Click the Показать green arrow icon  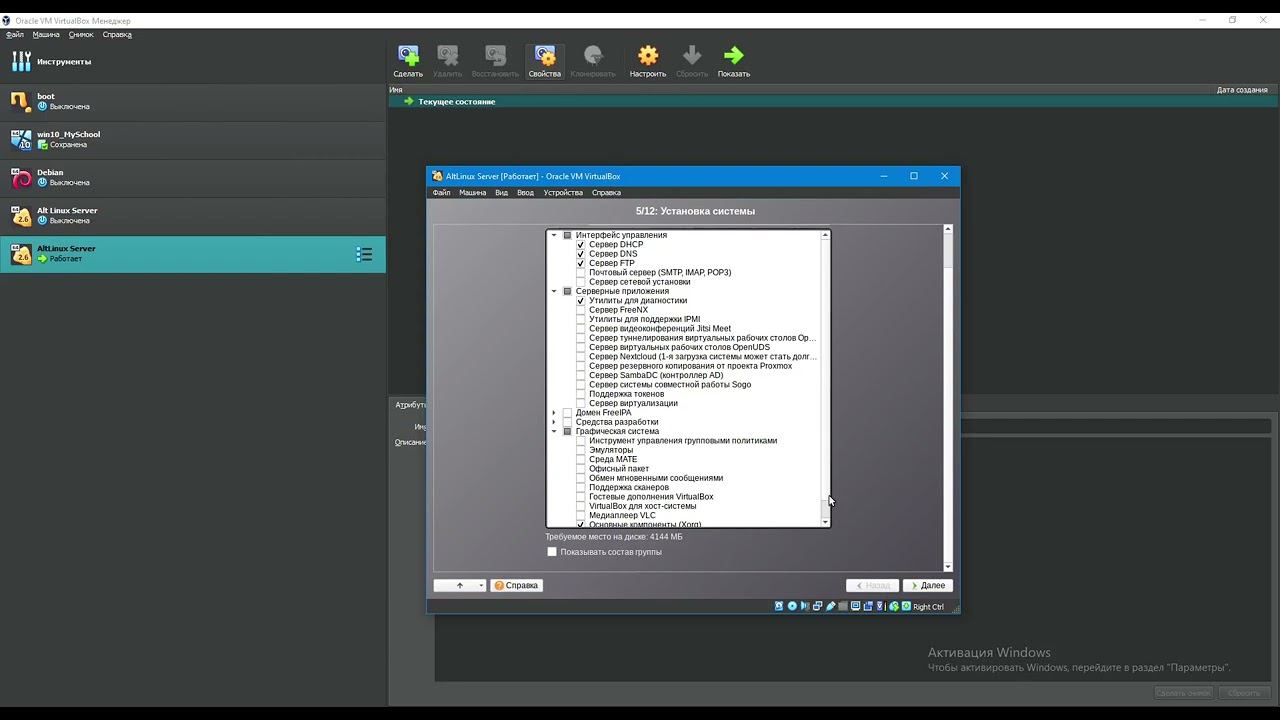pyautogui.click(x=733, y=55)
